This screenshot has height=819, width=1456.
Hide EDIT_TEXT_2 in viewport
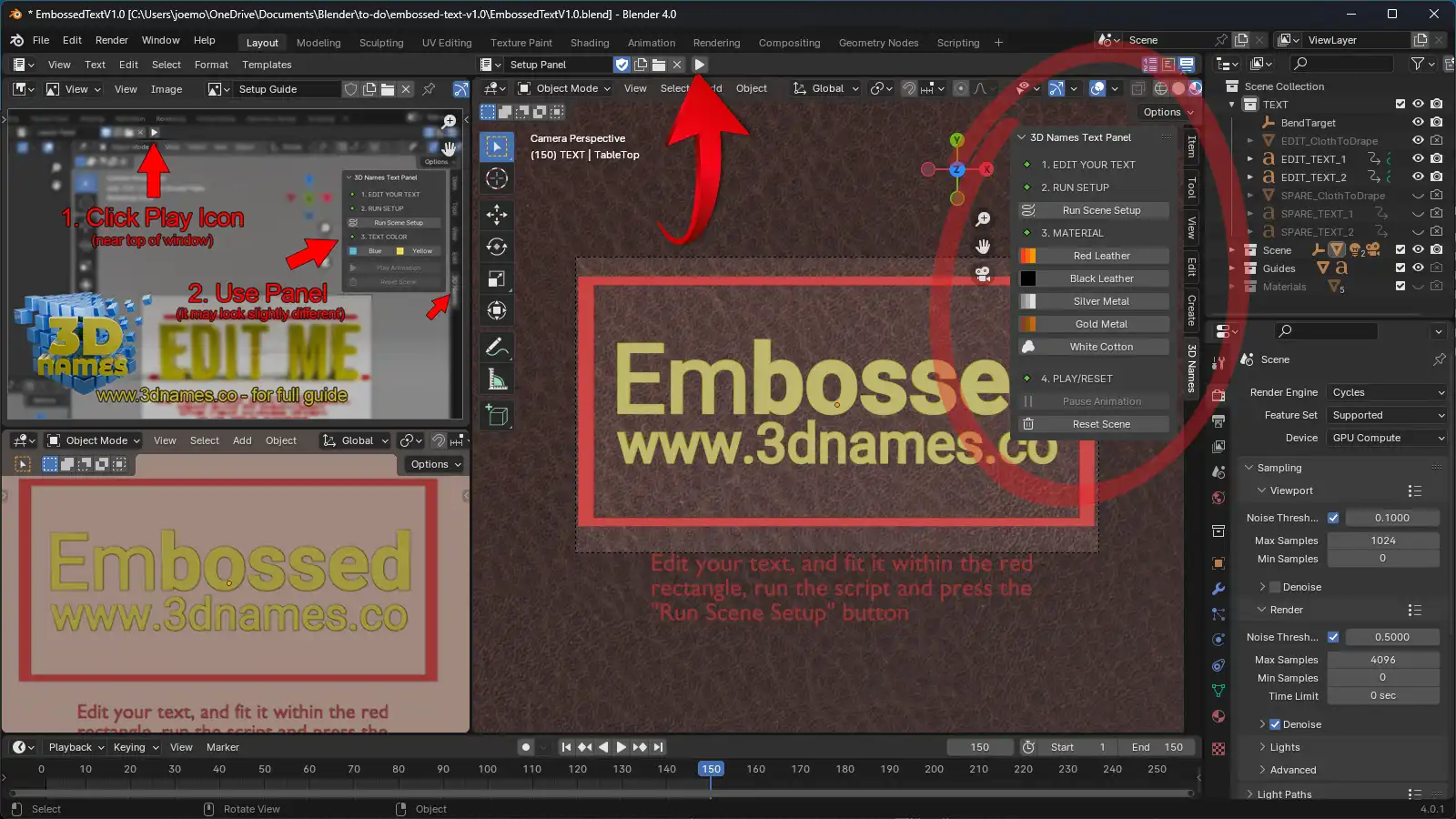click(1418, 177)
